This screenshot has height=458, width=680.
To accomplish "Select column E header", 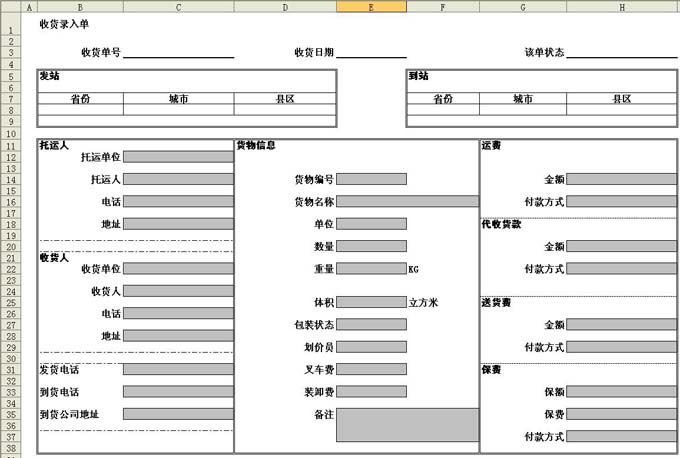I will [x=371, y=7].
